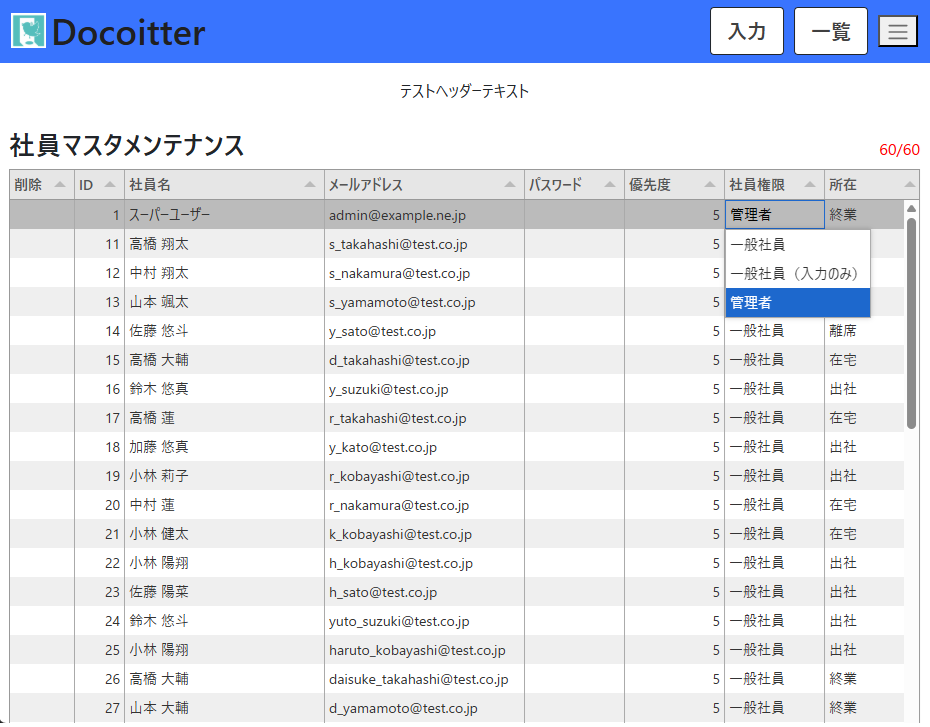930x727 pixels.
Task: Select 一般社員 from the dropdown list
Action: pyautogui.click(x=797, y=244)
